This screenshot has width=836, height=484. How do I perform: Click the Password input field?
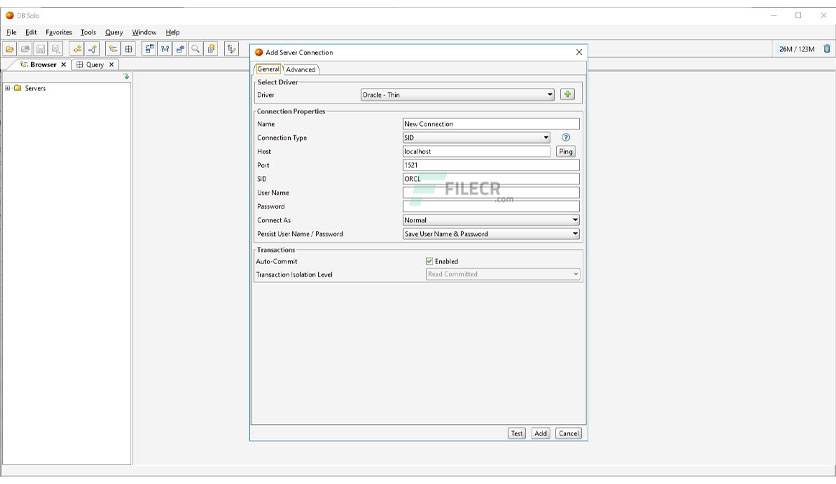[x=491, y=206]
